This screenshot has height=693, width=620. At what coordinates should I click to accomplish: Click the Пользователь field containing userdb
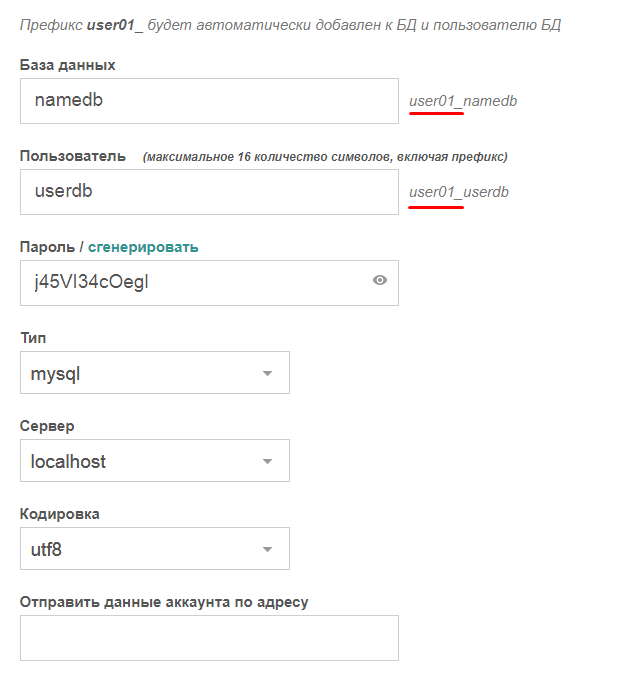click(x=209, y=191)
